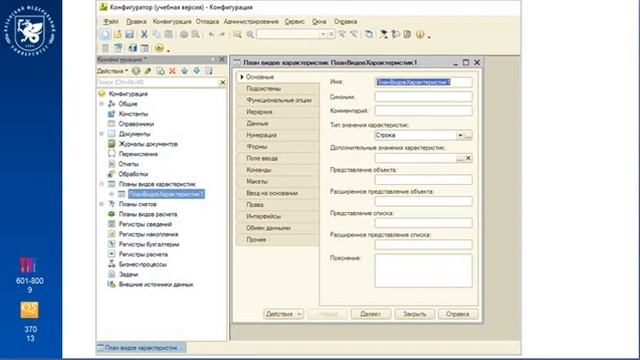Switch to the Подсистемы tab
Screen dimensions: 640x360
(x=278, y=88)
